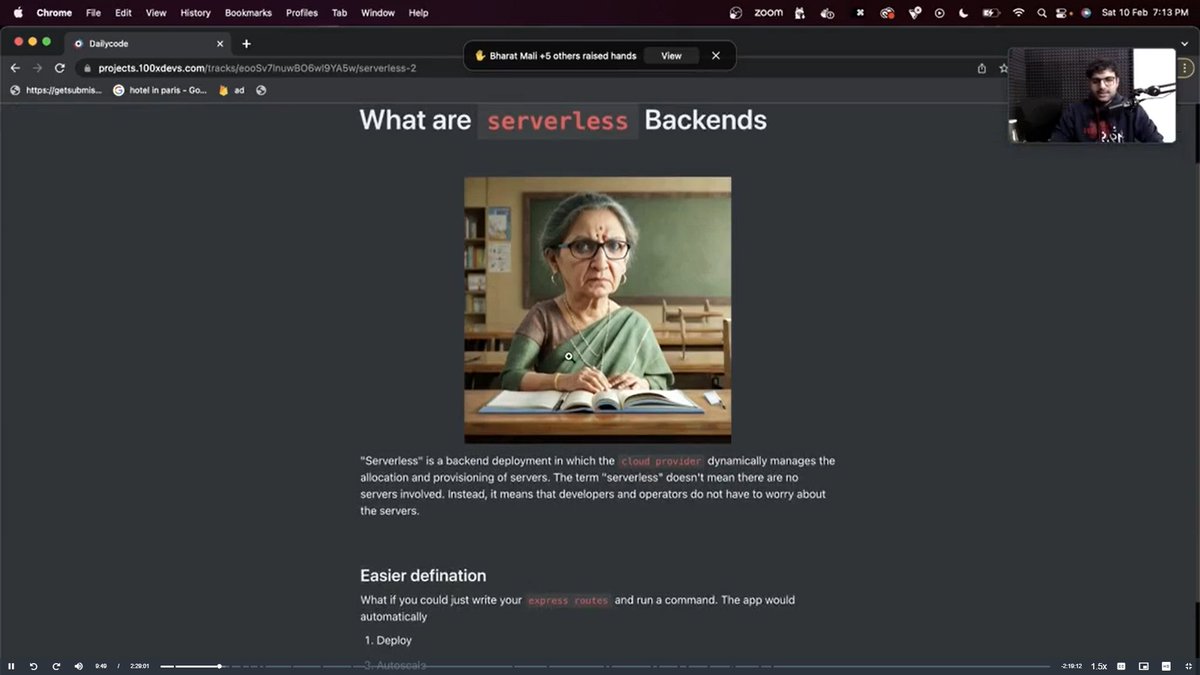The width and height of the screenshot is (1200, 675).
Task: Bookmark this page with the star icon
Action: pyautogui.click(x=1003, y=68)
